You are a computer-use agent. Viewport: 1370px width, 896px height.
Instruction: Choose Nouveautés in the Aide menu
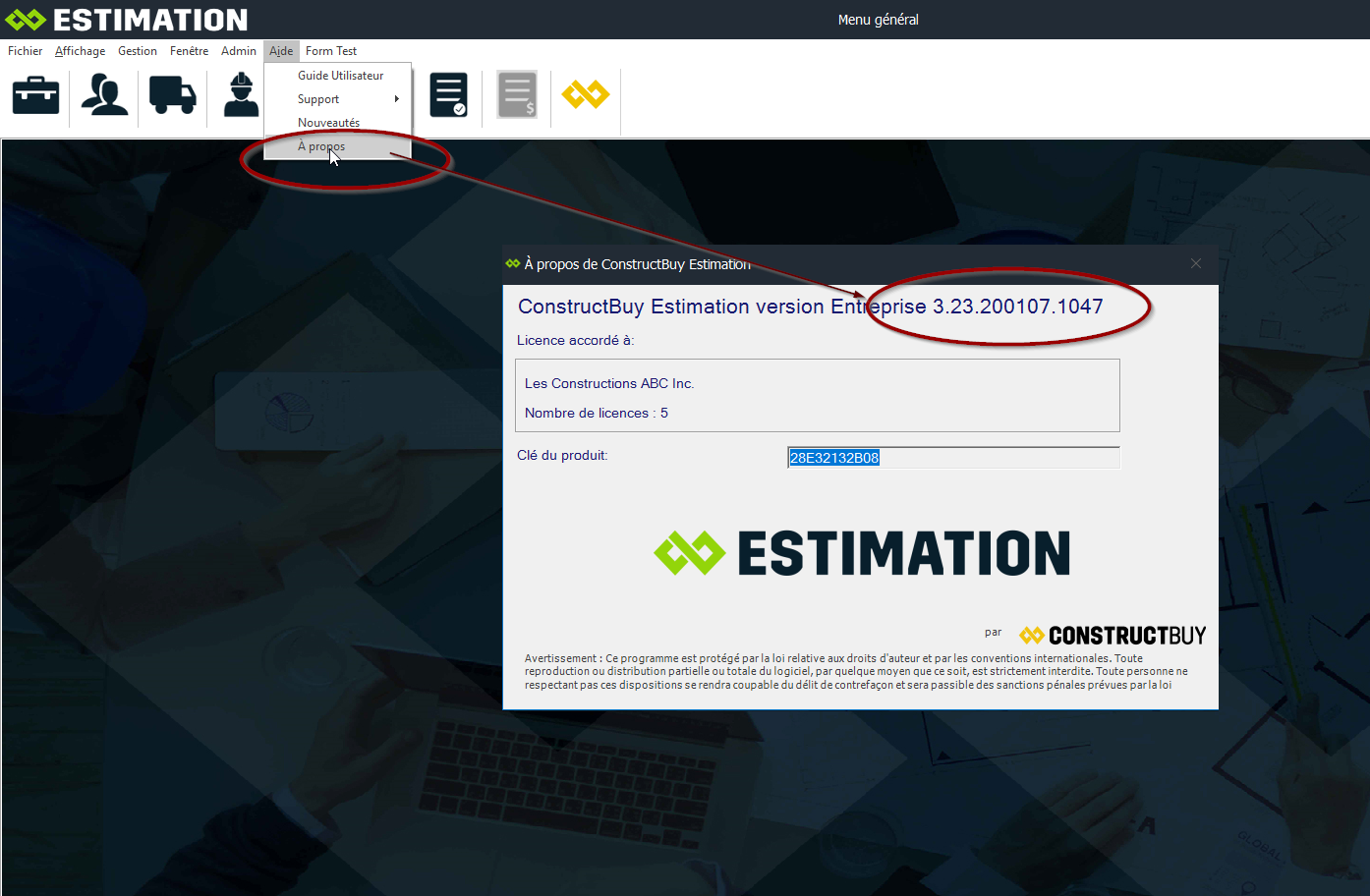point(328,123)
